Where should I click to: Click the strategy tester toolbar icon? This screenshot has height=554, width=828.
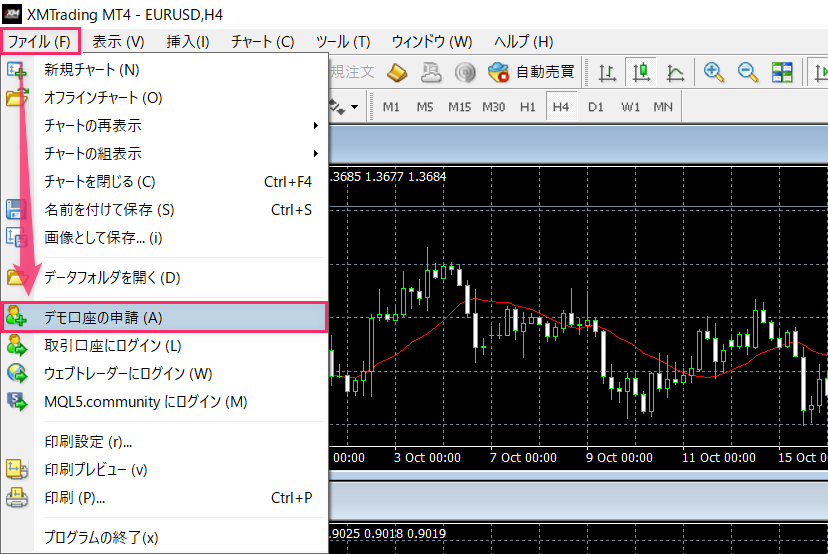tap(431, 72)
